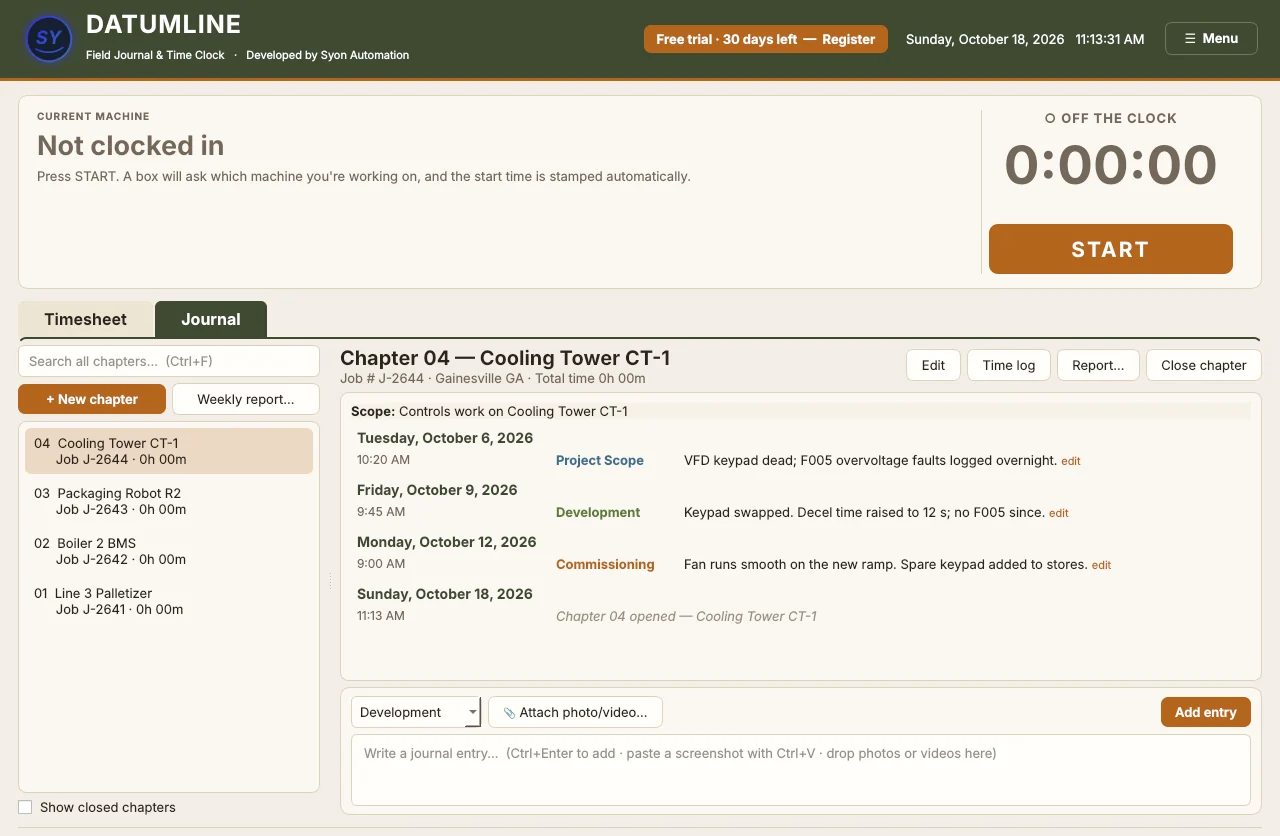Close the chapter with Close chapter
Image resolution: width=1280 pixels, height=836 pixels.
(x=1204, y=365)
